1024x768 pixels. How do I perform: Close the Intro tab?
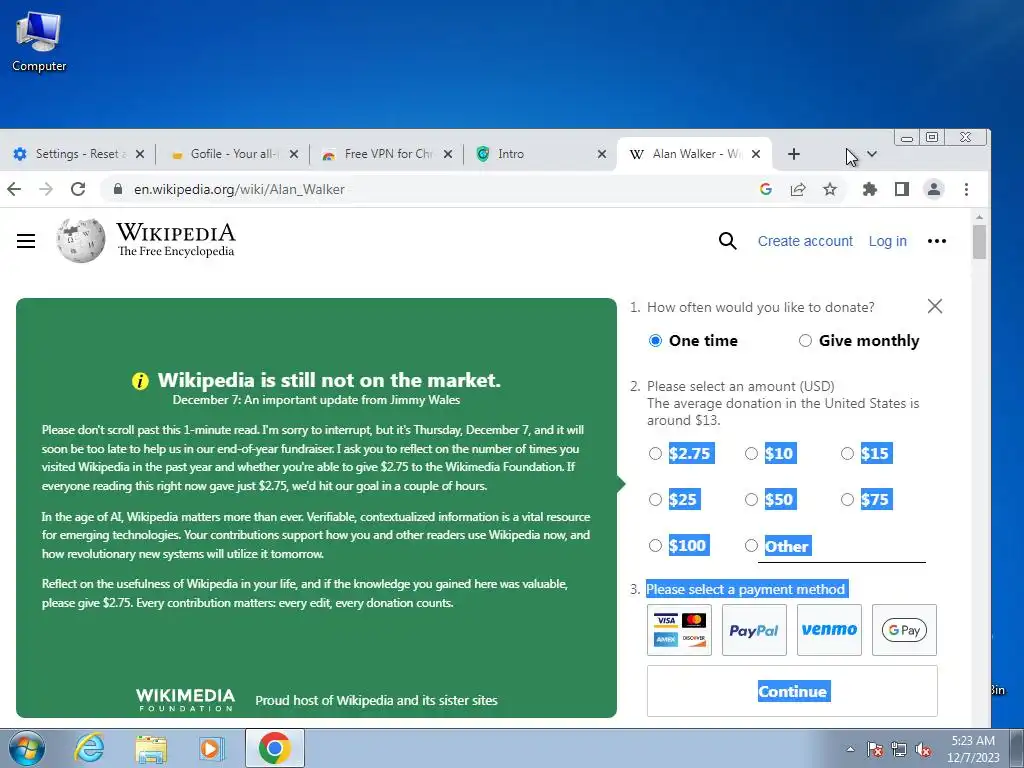pos(602,154)
